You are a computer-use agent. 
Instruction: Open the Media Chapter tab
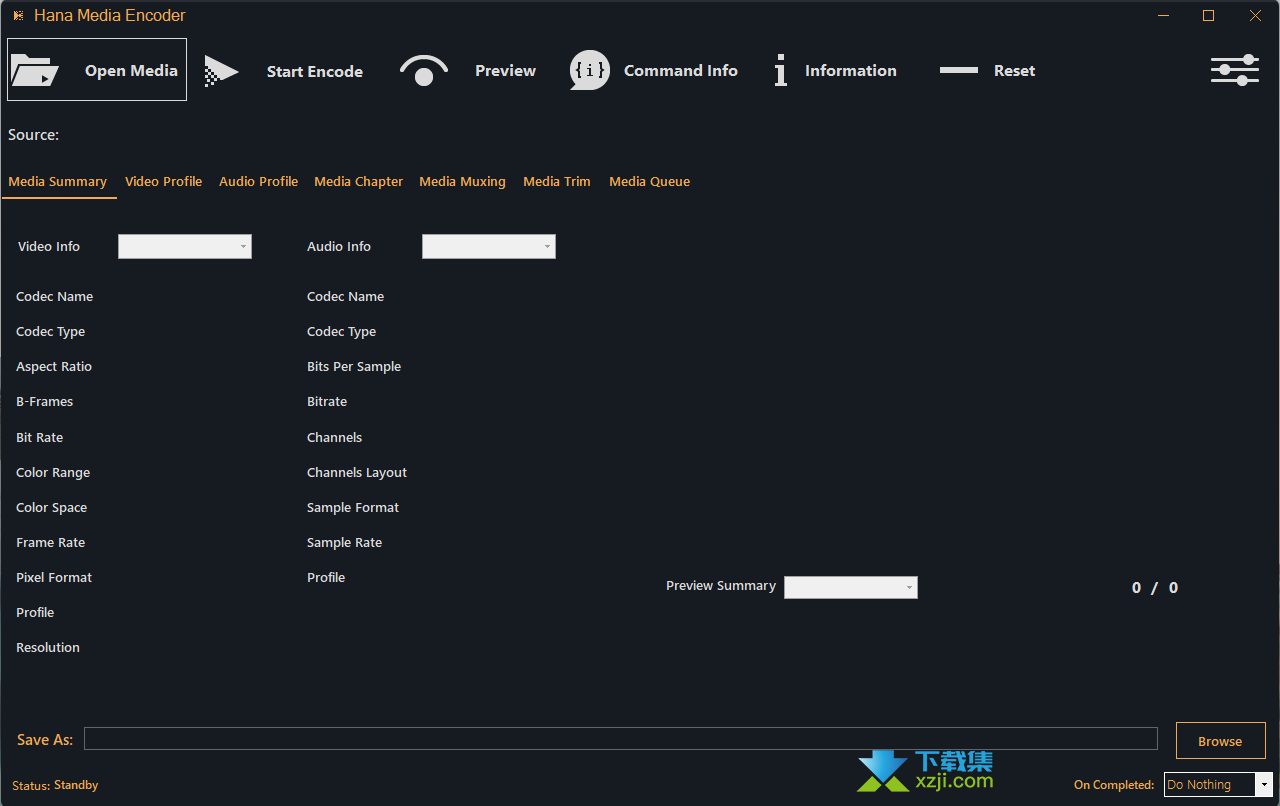358,182
